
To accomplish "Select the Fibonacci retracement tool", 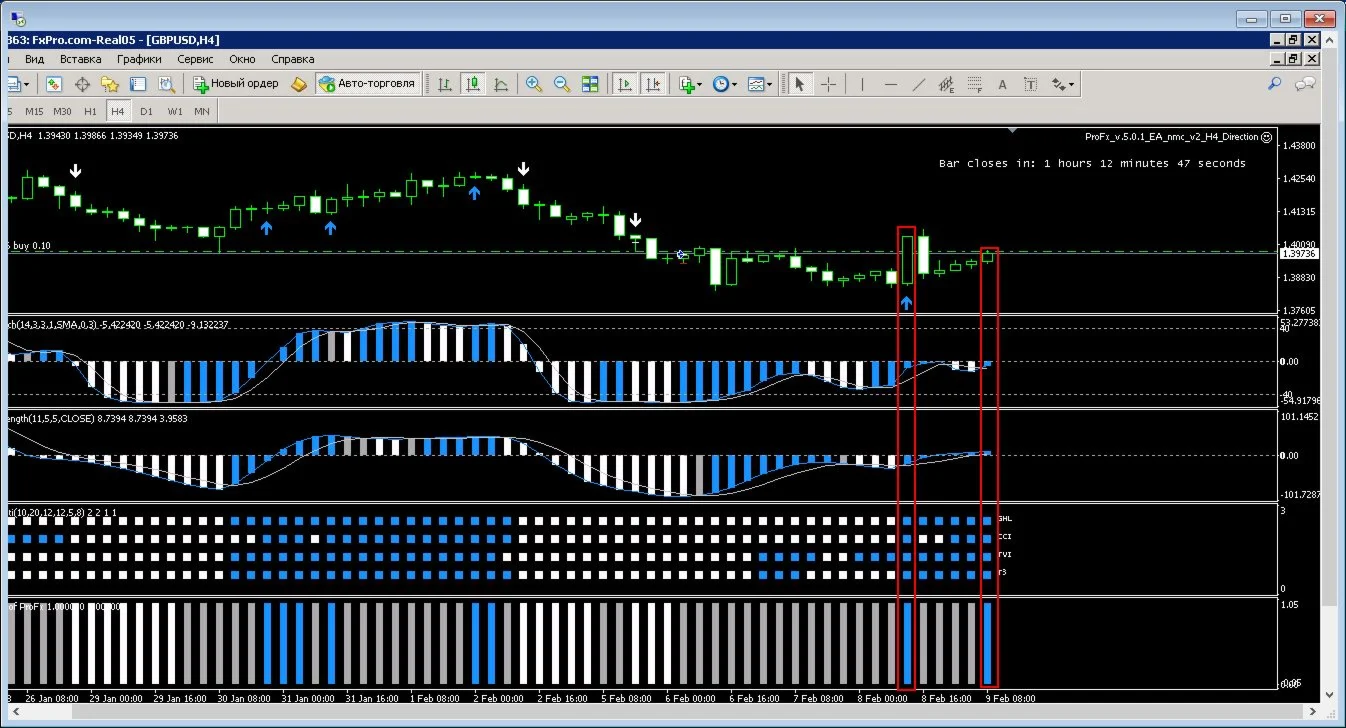I will [x=975, y=85].
